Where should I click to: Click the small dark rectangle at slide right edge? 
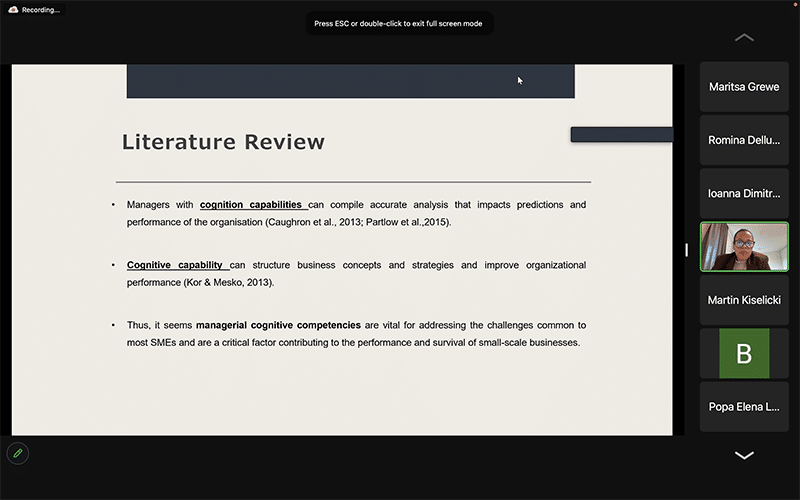(x=621, y=134)
